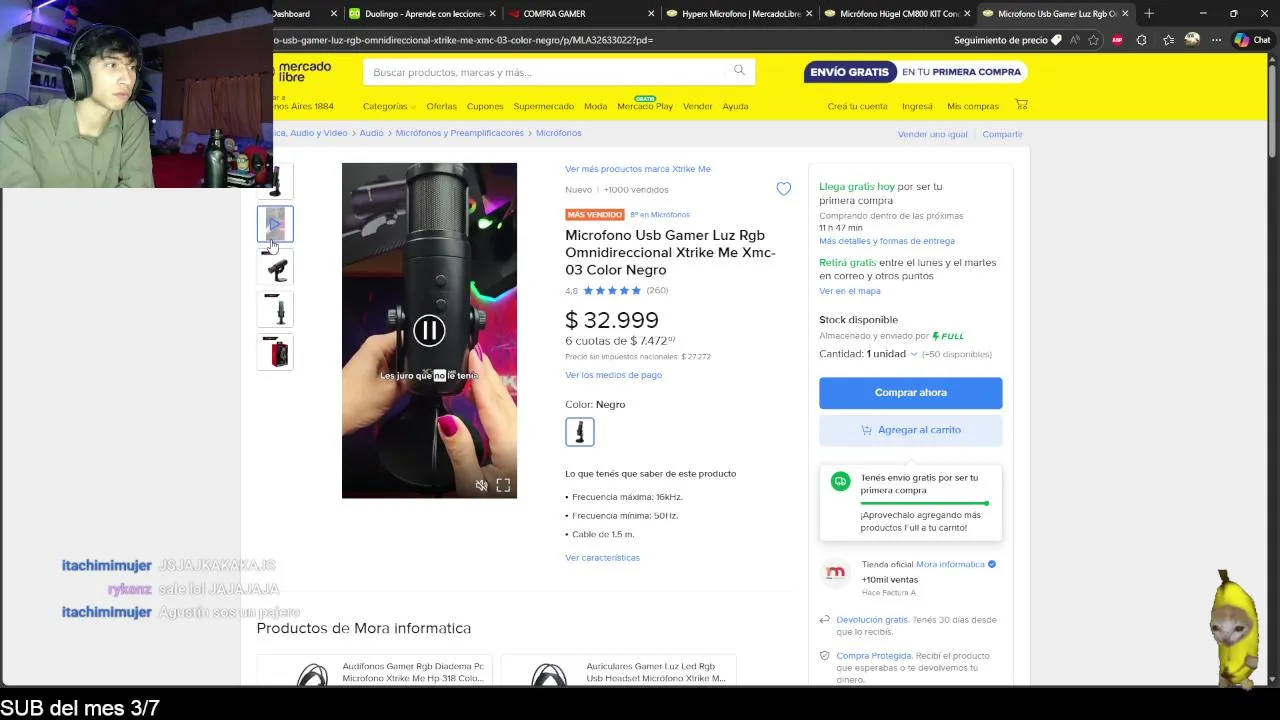Open Mercado Play from the menu

[645, 106]
